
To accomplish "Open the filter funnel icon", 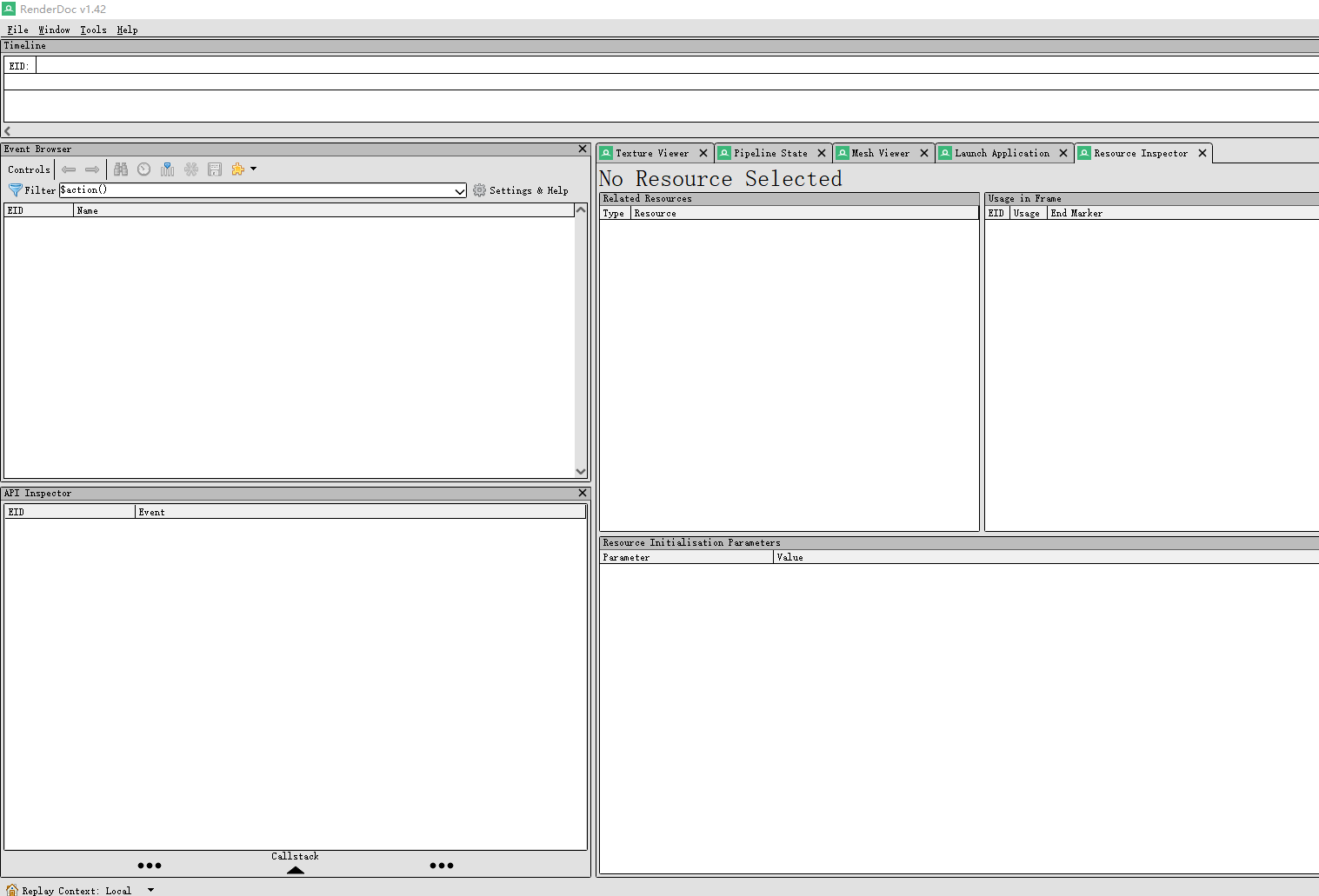I will pyautogui.click(x=16, y=189).
